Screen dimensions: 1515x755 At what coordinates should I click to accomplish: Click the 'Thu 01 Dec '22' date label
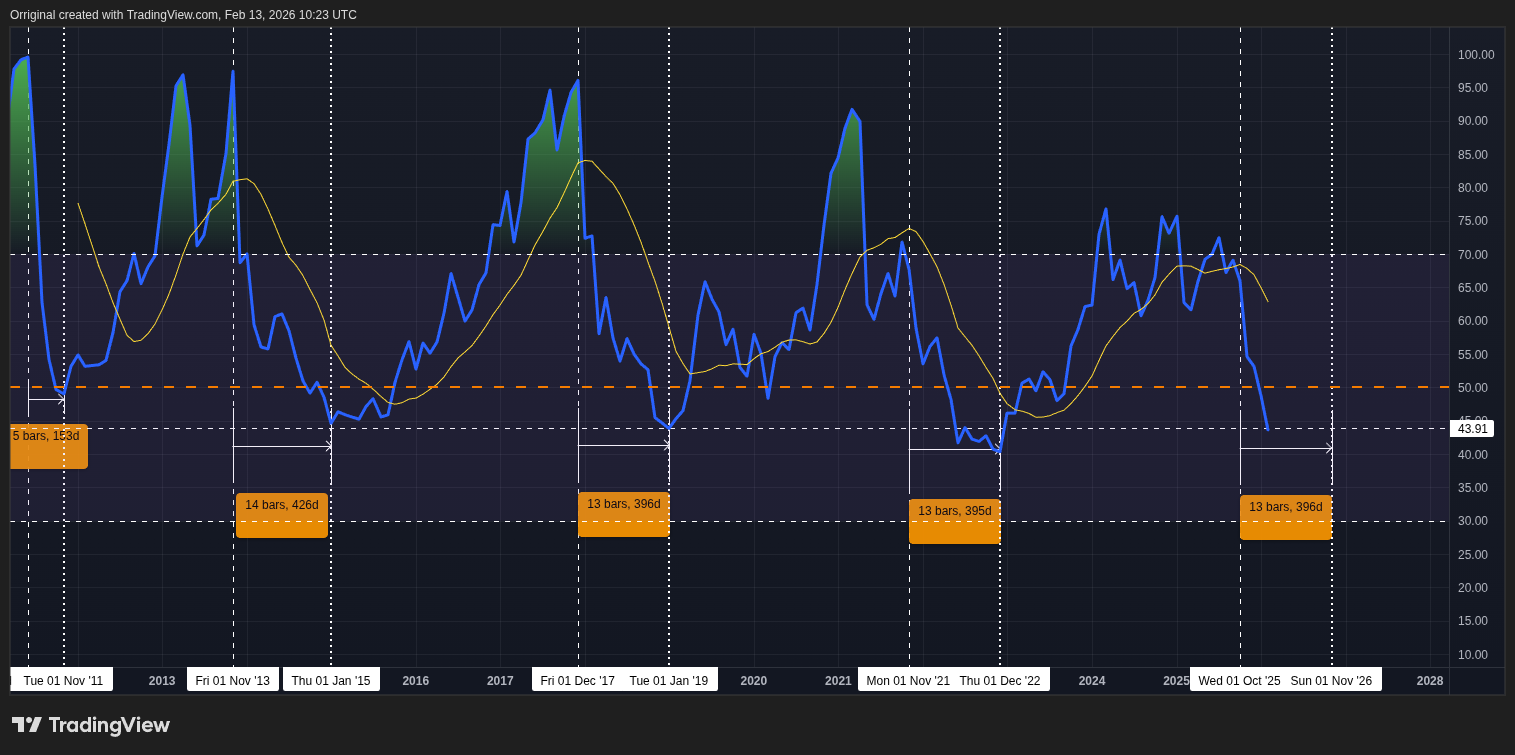[x=1000, y=680]
